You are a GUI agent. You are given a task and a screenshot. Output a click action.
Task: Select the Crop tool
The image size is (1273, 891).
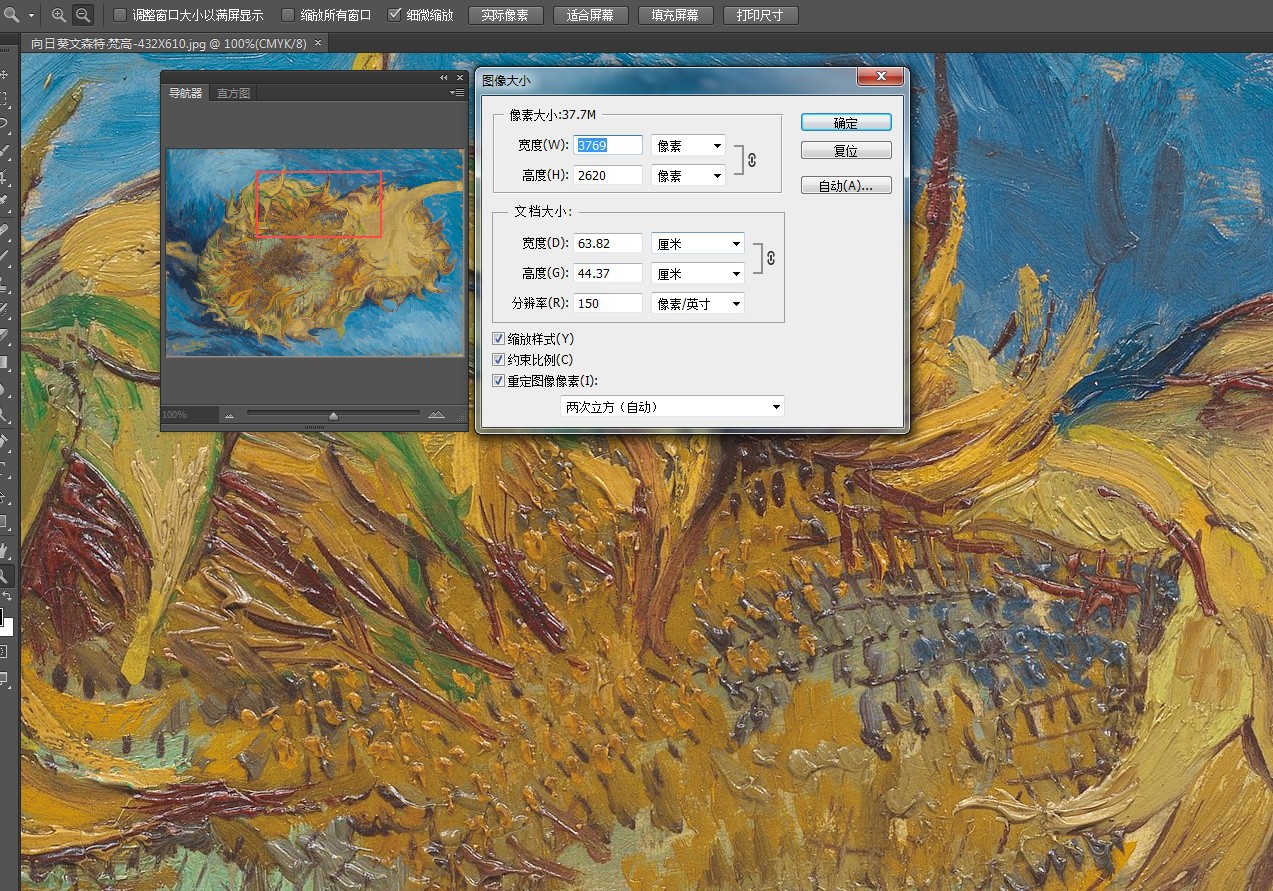pos(5,177)
